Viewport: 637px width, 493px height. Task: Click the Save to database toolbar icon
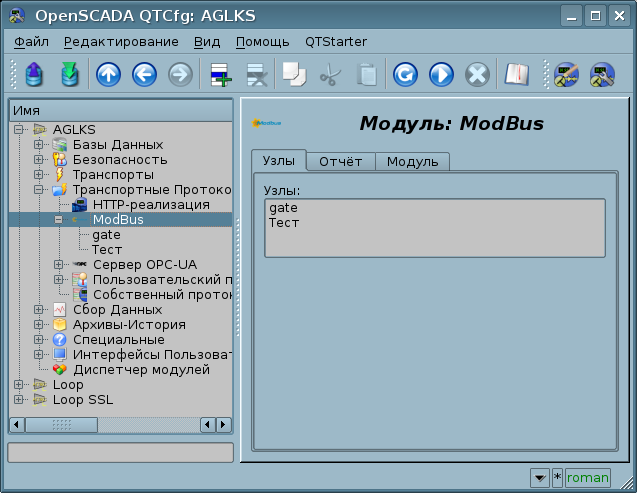pos(68,75)
